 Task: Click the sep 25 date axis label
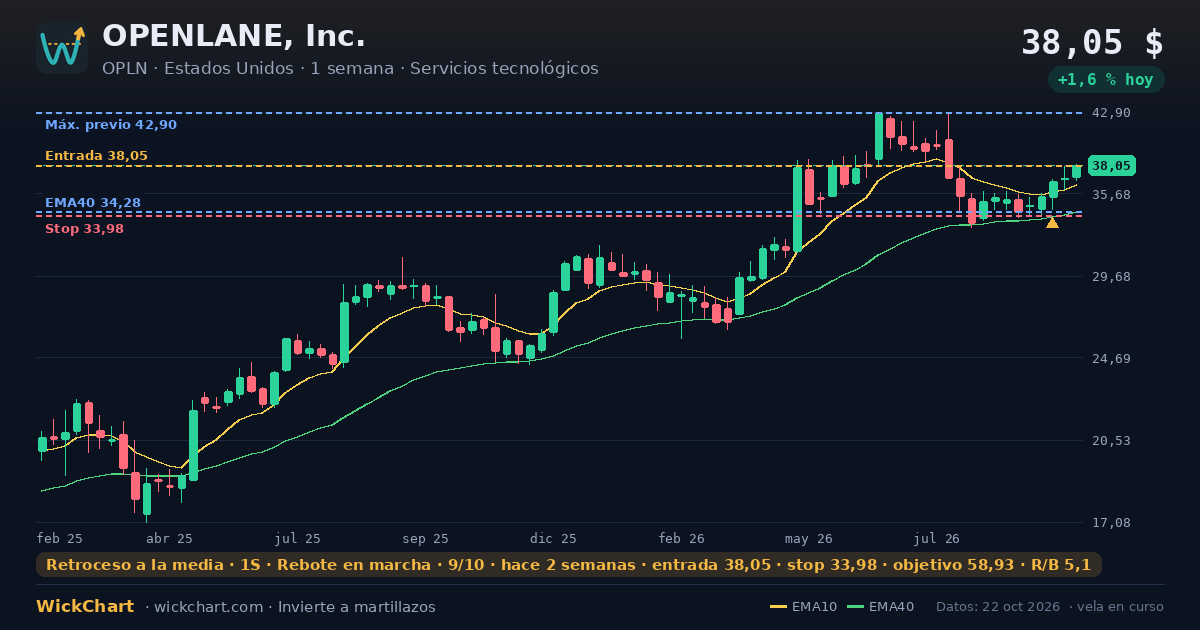click(x=426, y=538)
